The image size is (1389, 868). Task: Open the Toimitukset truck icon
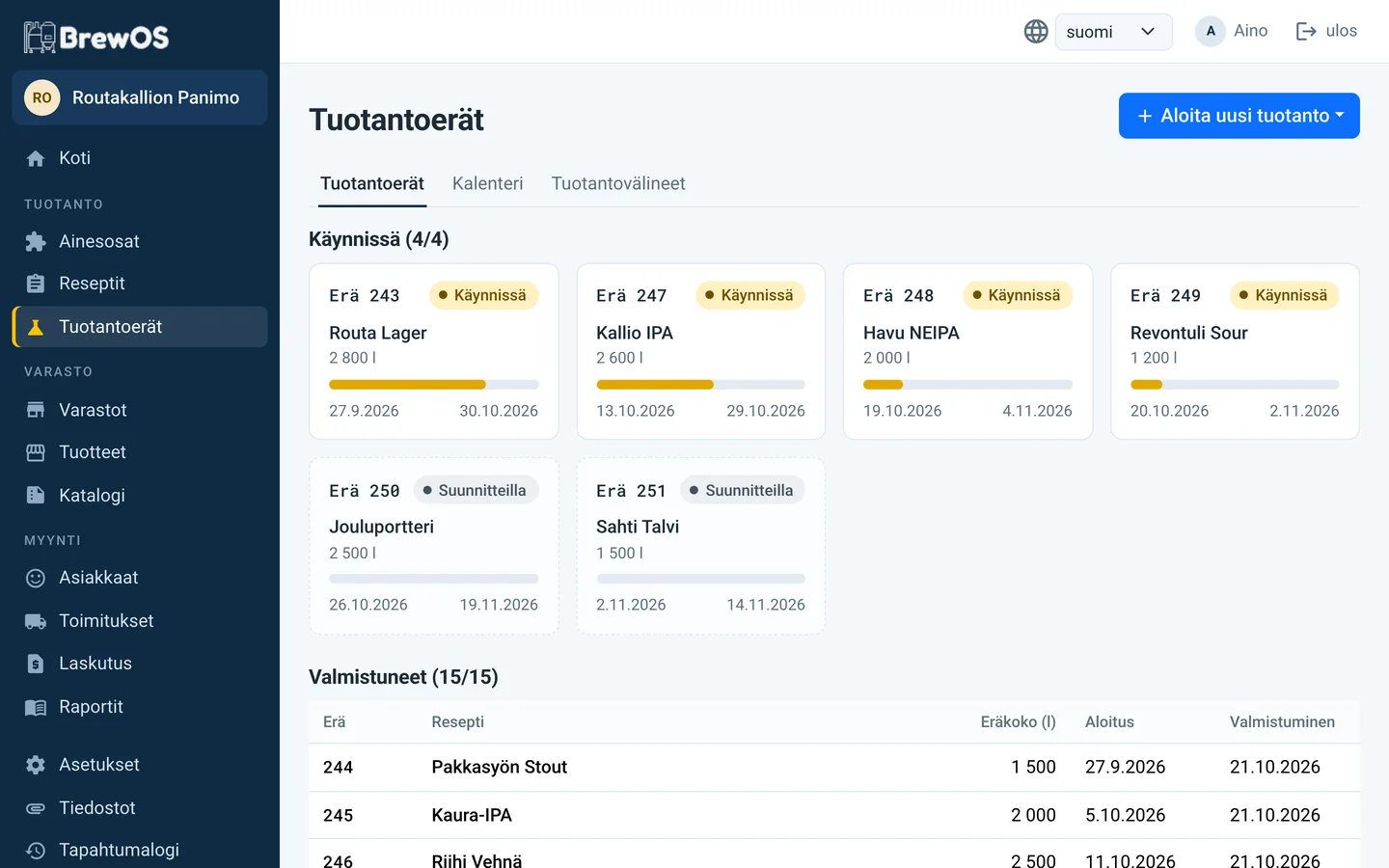(x=36, y=621)
